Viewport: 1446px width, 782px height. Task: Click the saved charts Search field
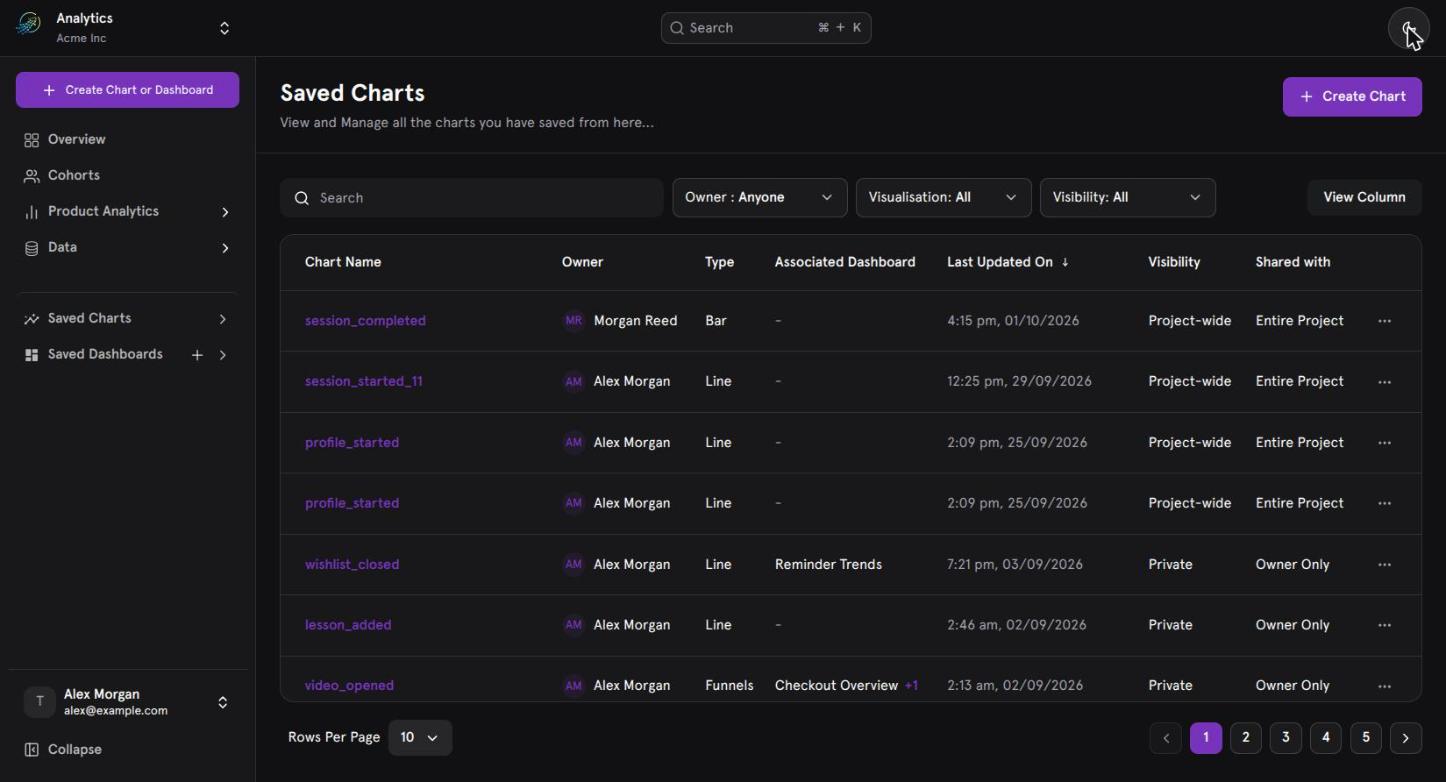471,198
